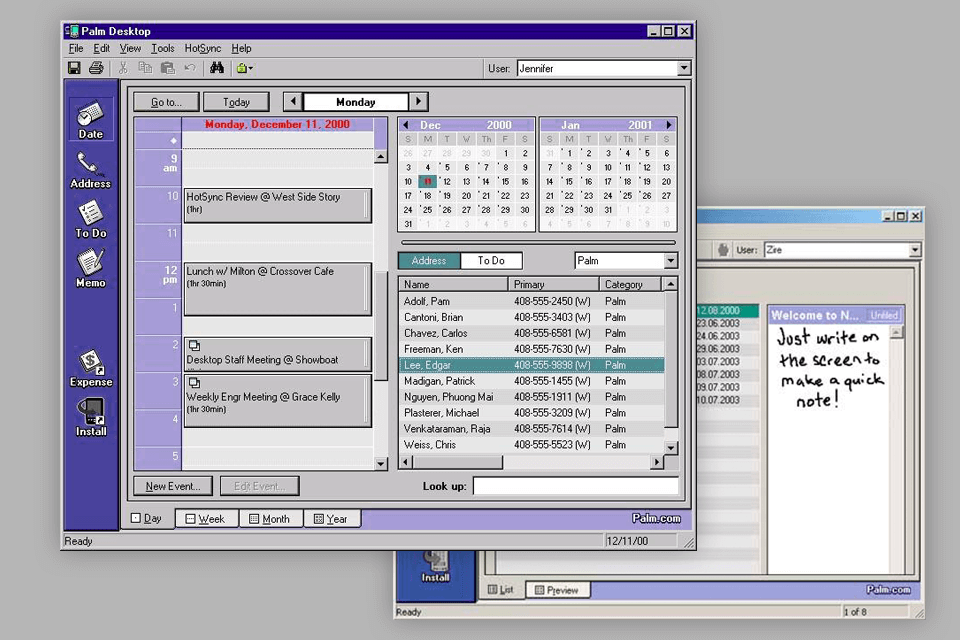
Task: Open the Memo sidebar icon
Action: pos(91,269)
